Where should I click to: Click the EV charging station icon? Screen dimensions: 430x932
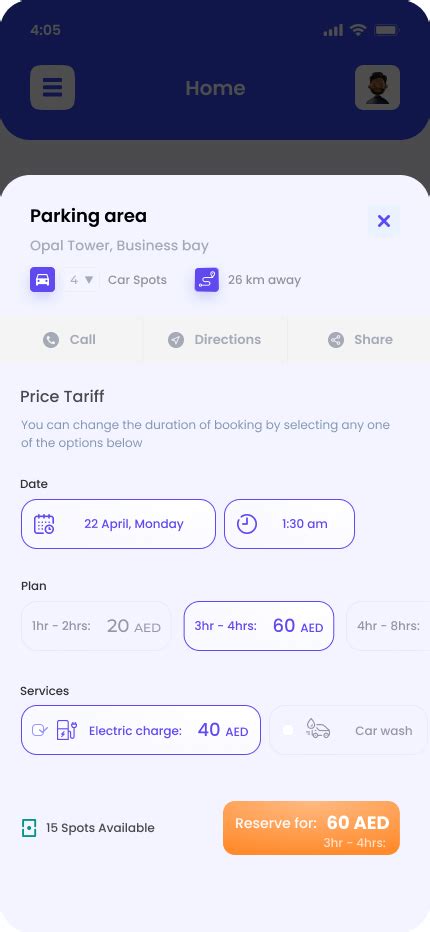coord(67,730)
